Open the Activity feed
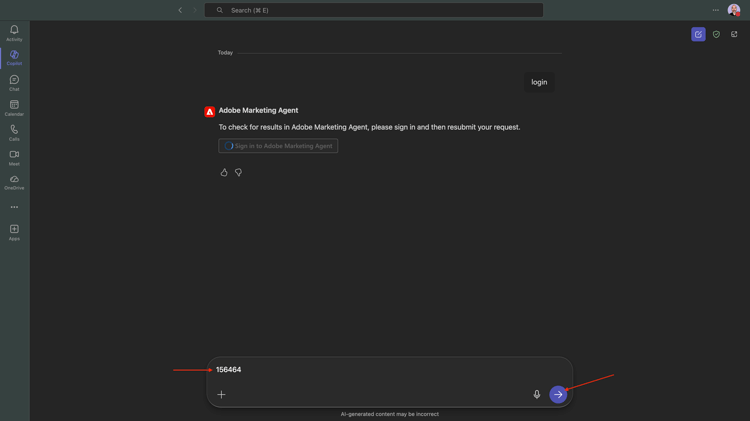The image size is (750, 421). pos(14,33)
